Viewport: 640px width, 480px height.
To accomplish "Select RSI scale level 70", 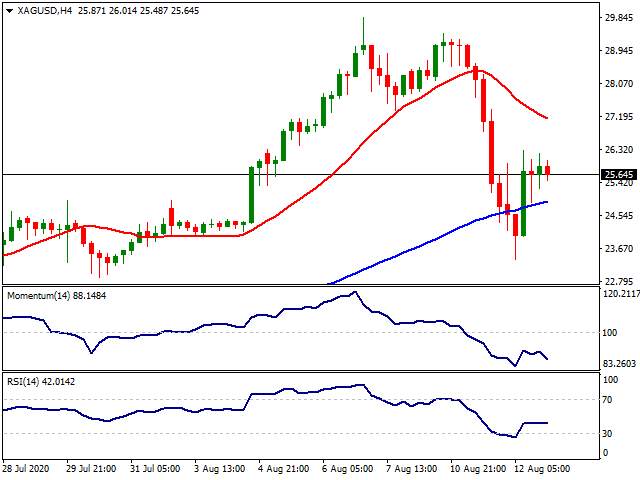I will 607,400.
